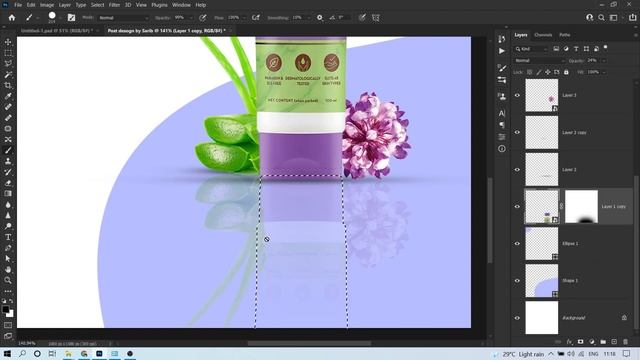Screen dimensions: 640x360
Task: Select the Eyedropper tool
Action: pyautogui.click(x=8, y=96)
